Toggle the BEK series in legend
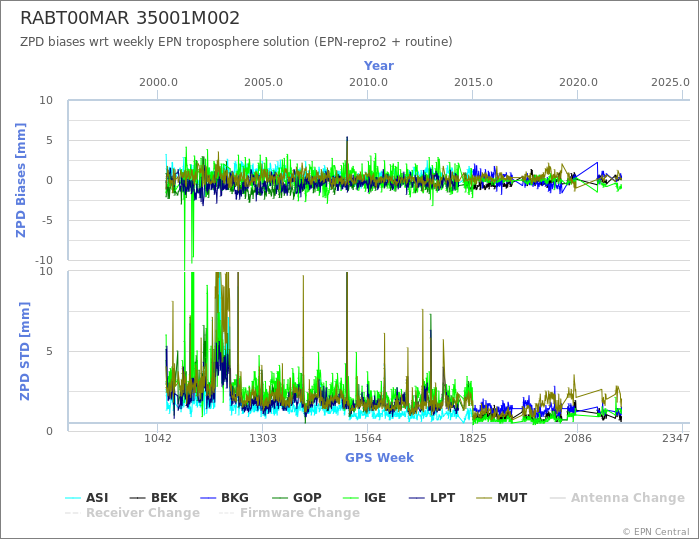This screenshot has height=540, width=700. [153, 498]
